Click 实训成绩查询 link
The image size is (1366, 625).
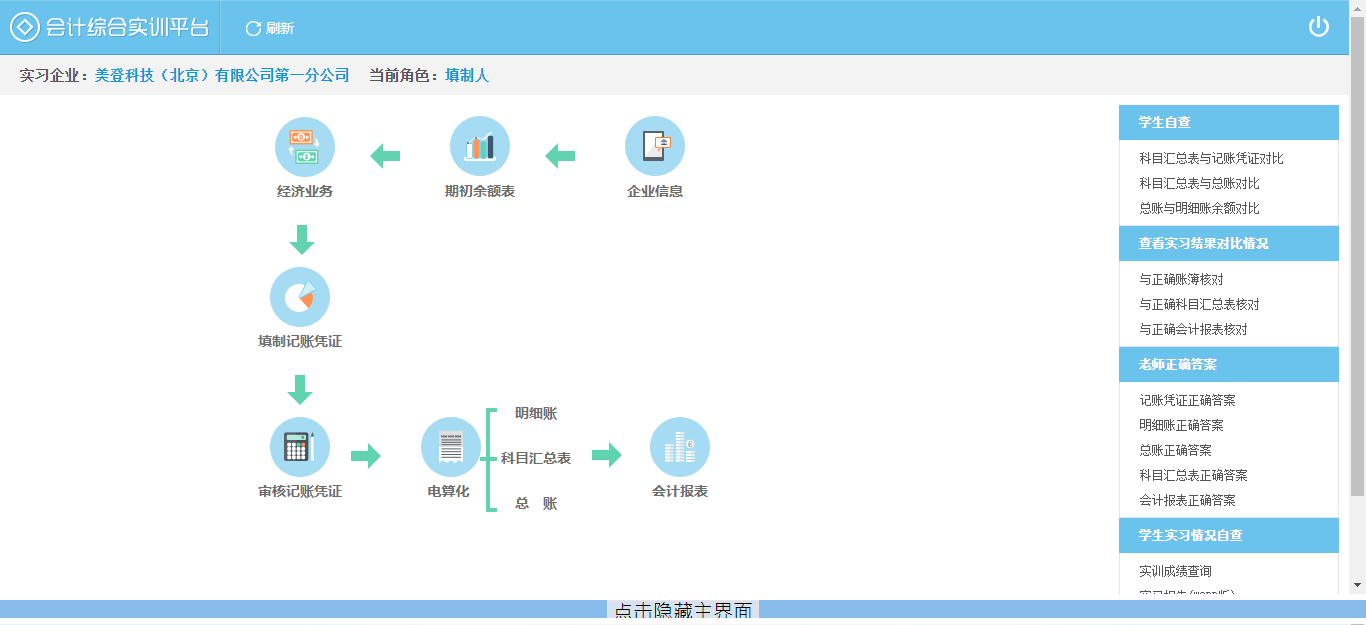pos(1175,571)
